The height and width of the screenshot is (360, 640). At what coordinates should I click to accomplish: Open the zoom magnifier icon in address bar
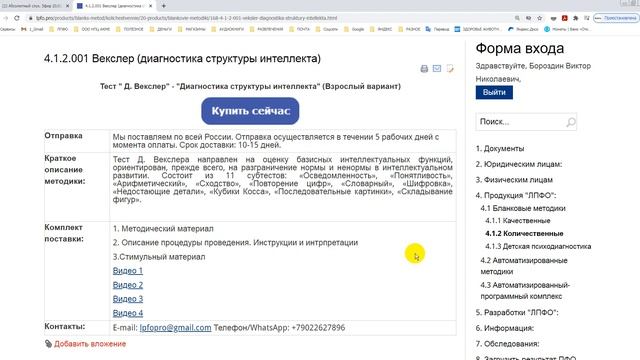(x=517, y=18)
